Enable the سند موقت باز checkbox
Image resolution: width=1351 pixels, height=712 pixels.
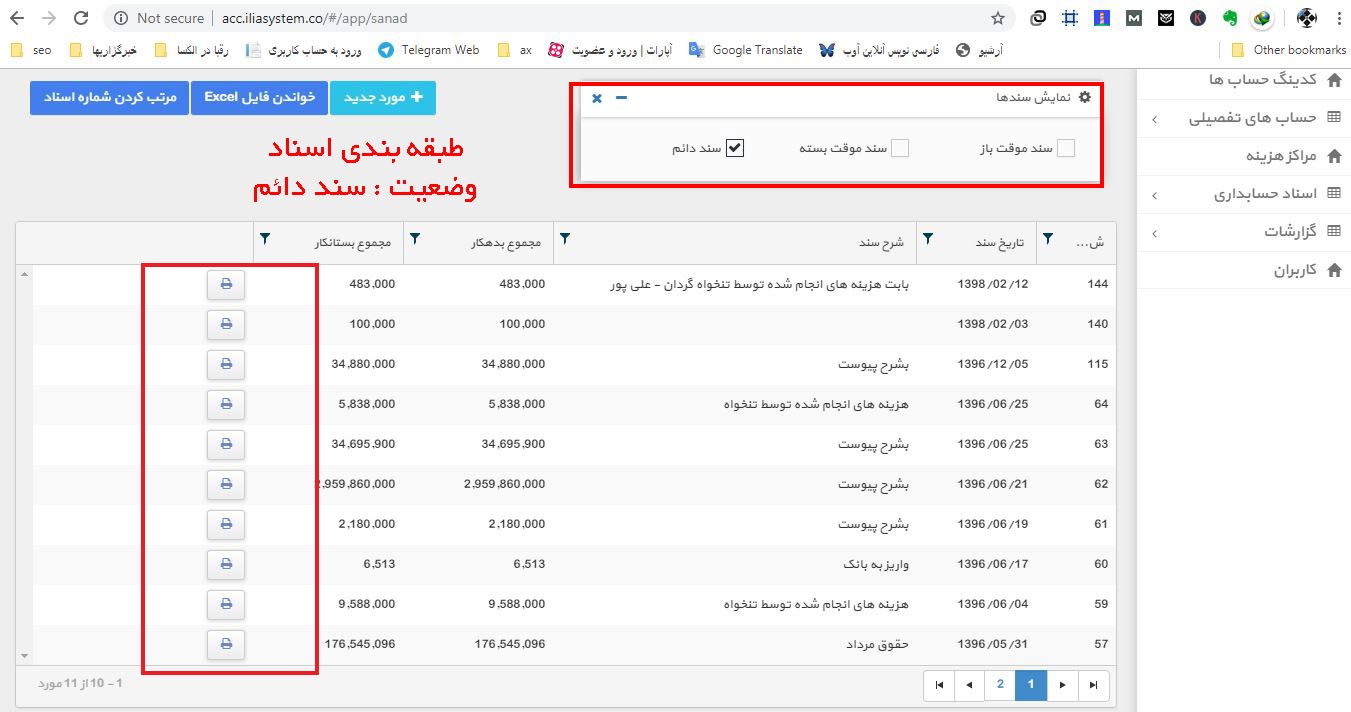(x=1066, y=147)
